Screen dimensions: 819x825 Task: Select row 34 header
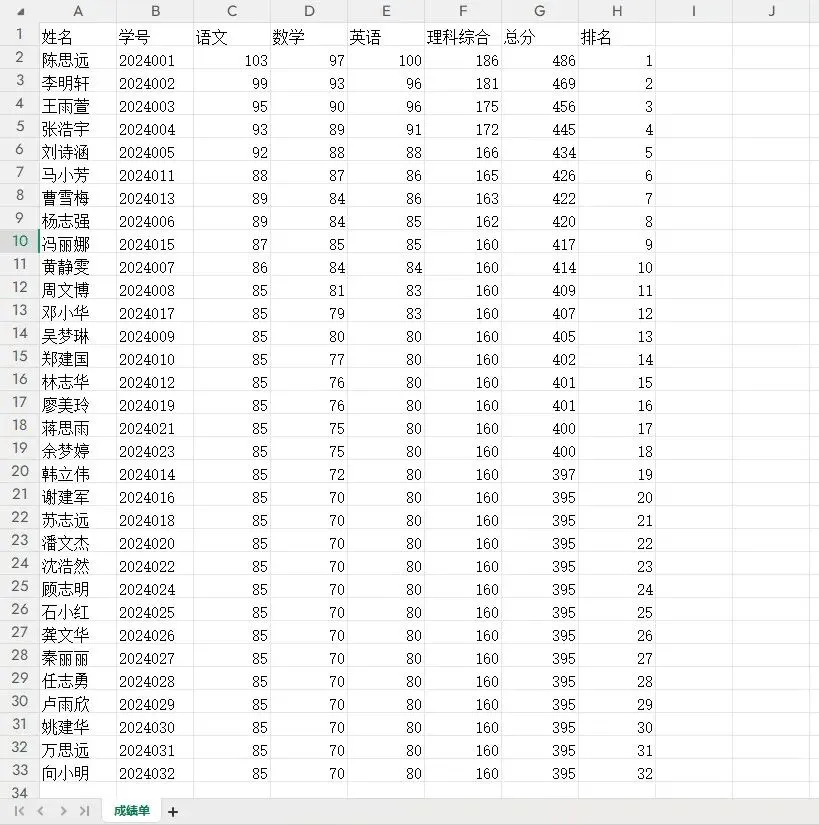tap(19, 791)
